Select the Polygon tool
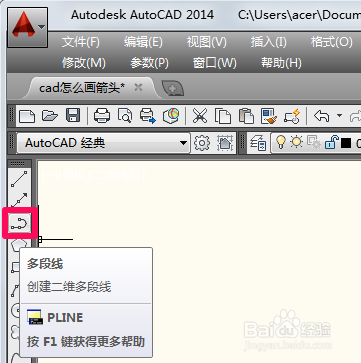This screenshot has width=361, height=363. 19,246
